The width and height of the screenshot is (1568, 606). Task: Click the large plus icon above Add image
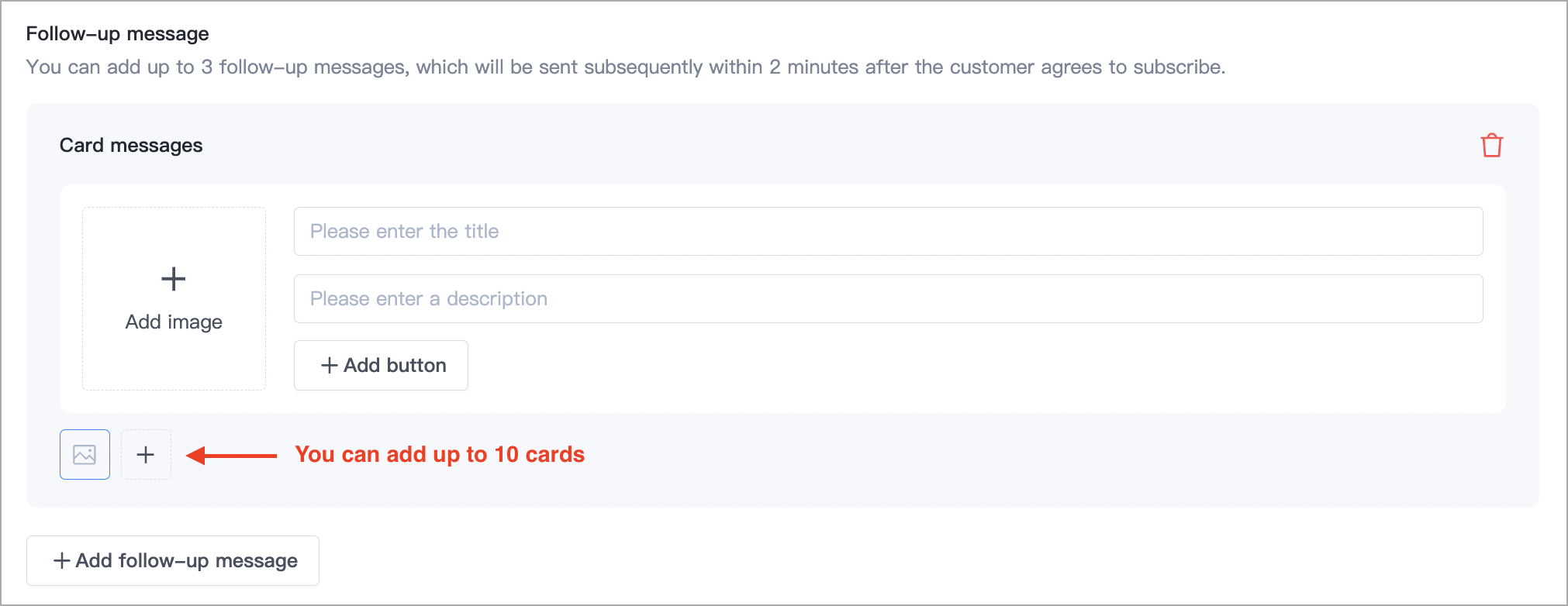coord(174,279)
